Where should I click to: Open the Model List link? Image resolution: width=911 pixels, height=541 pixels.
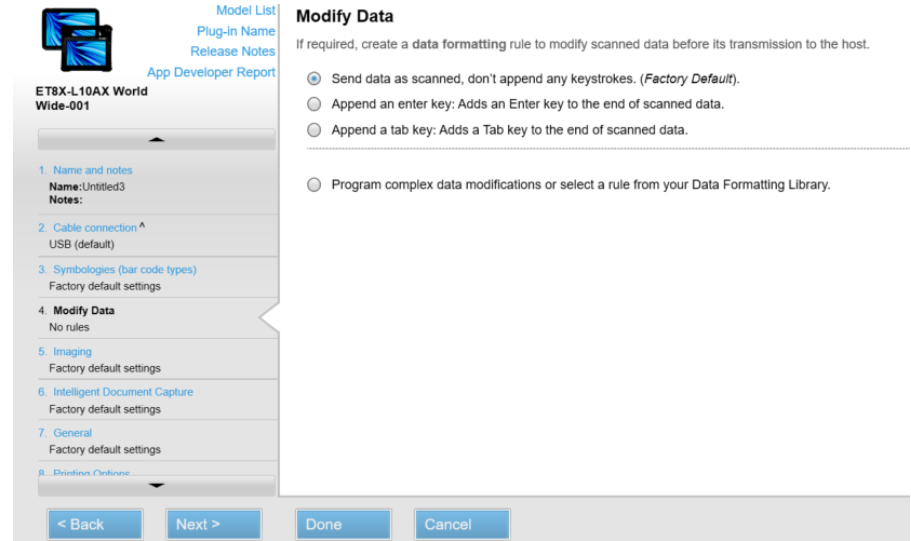point(246,10)
